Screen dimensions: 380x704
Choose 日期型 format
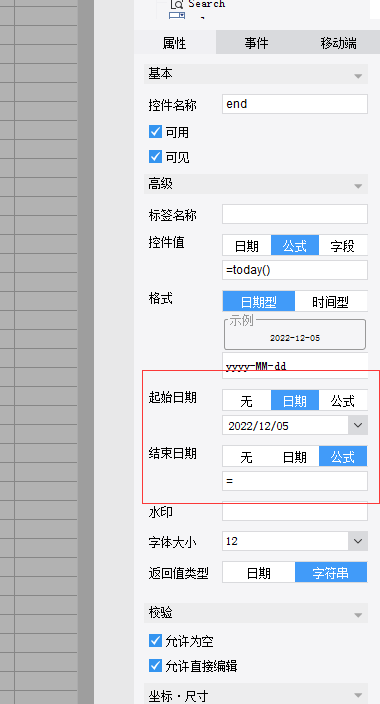[259, 302]
